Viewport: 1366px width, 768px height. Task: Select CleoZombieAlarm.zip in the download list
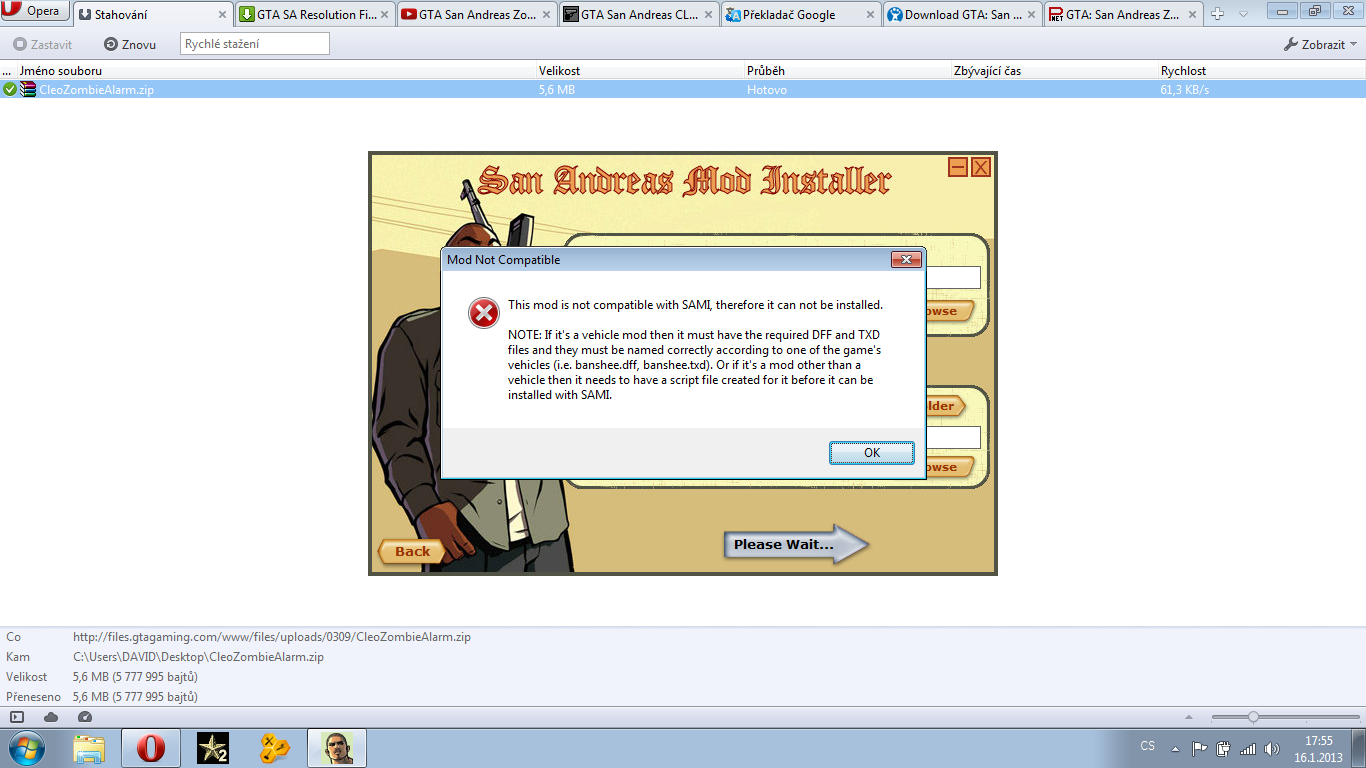96,90
